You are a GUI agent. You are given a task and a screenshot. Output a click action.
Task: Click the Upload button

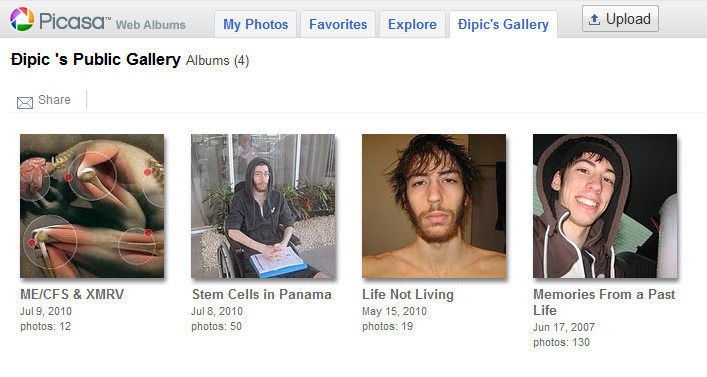click(x=620, y=19)
